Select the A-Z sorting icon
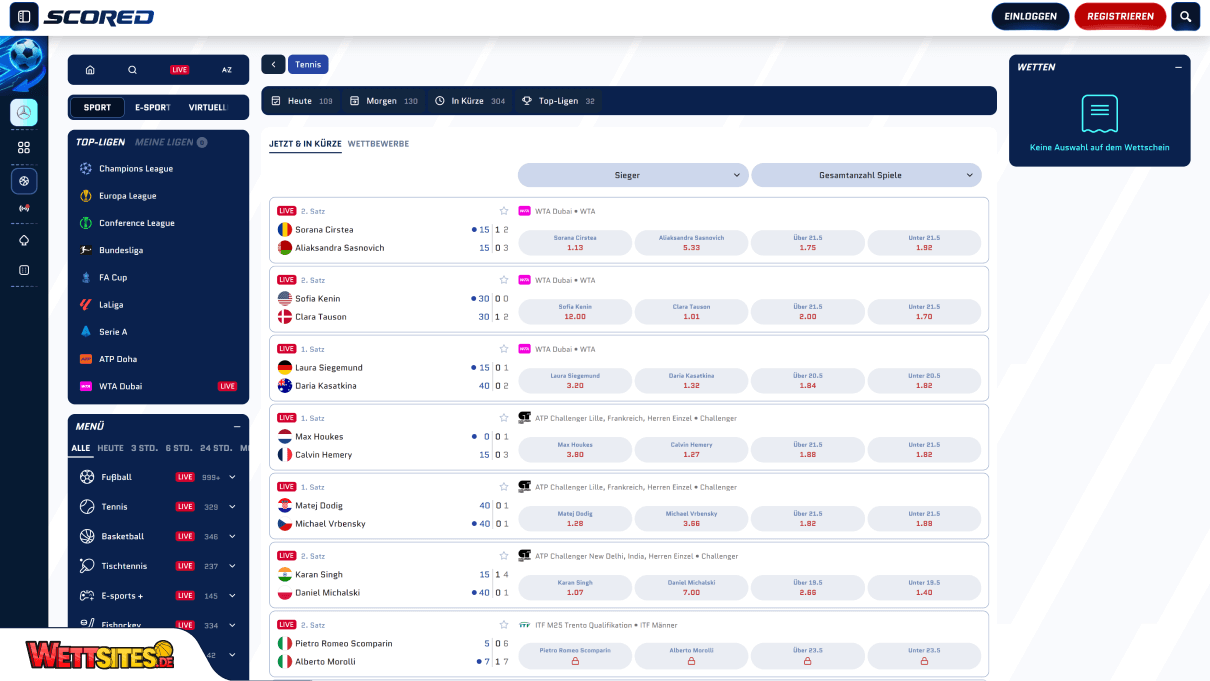Viewport: 1210px width, 681px height. click(x=226, y=69)
